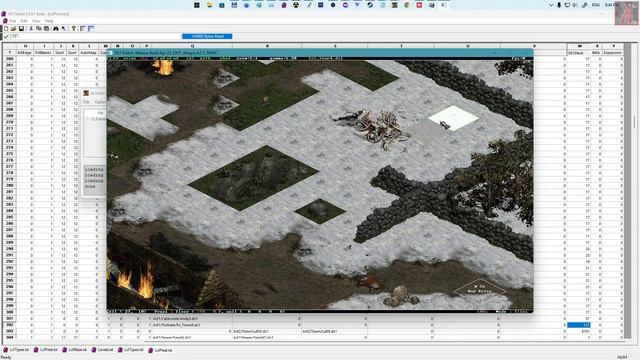Open the File menu of the spreadsheet editor
Screen dimensions: 640x360
(13, 21)
